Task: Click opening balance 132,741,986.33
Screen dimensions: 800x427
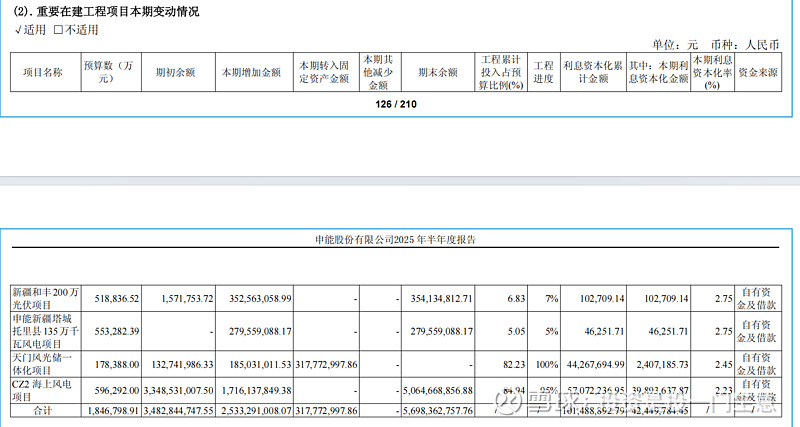Action: [182, 365]
